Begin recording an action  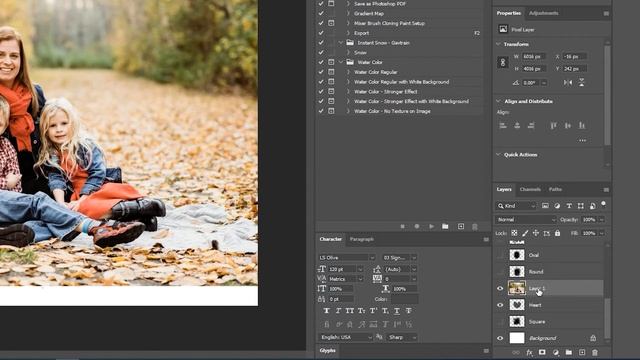point(417,226)
